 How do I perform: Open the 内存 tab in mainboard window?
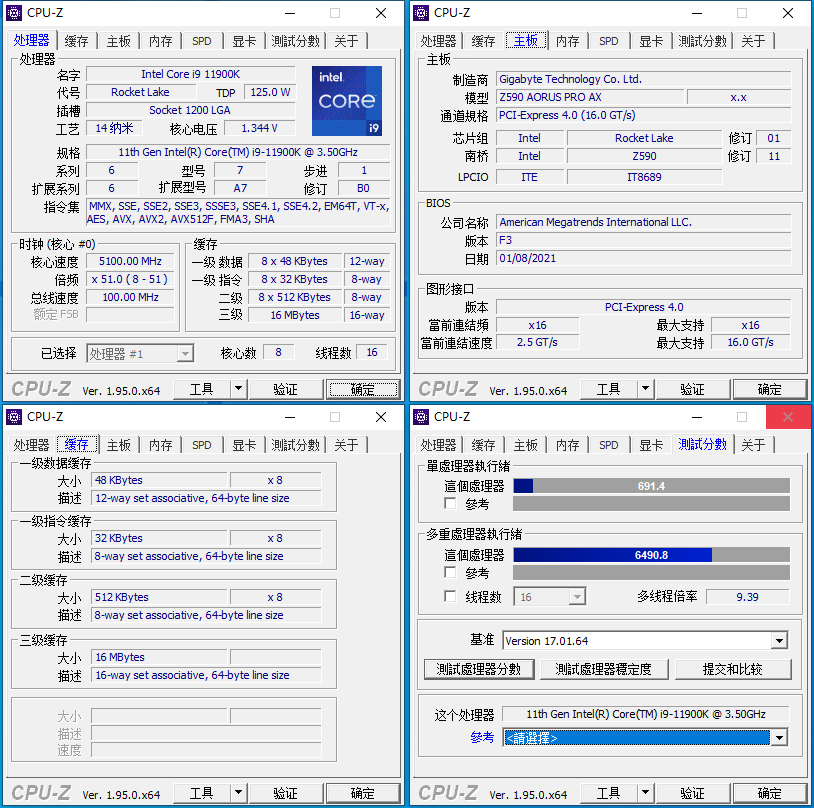pyautogui.click(x=568, y=41)
